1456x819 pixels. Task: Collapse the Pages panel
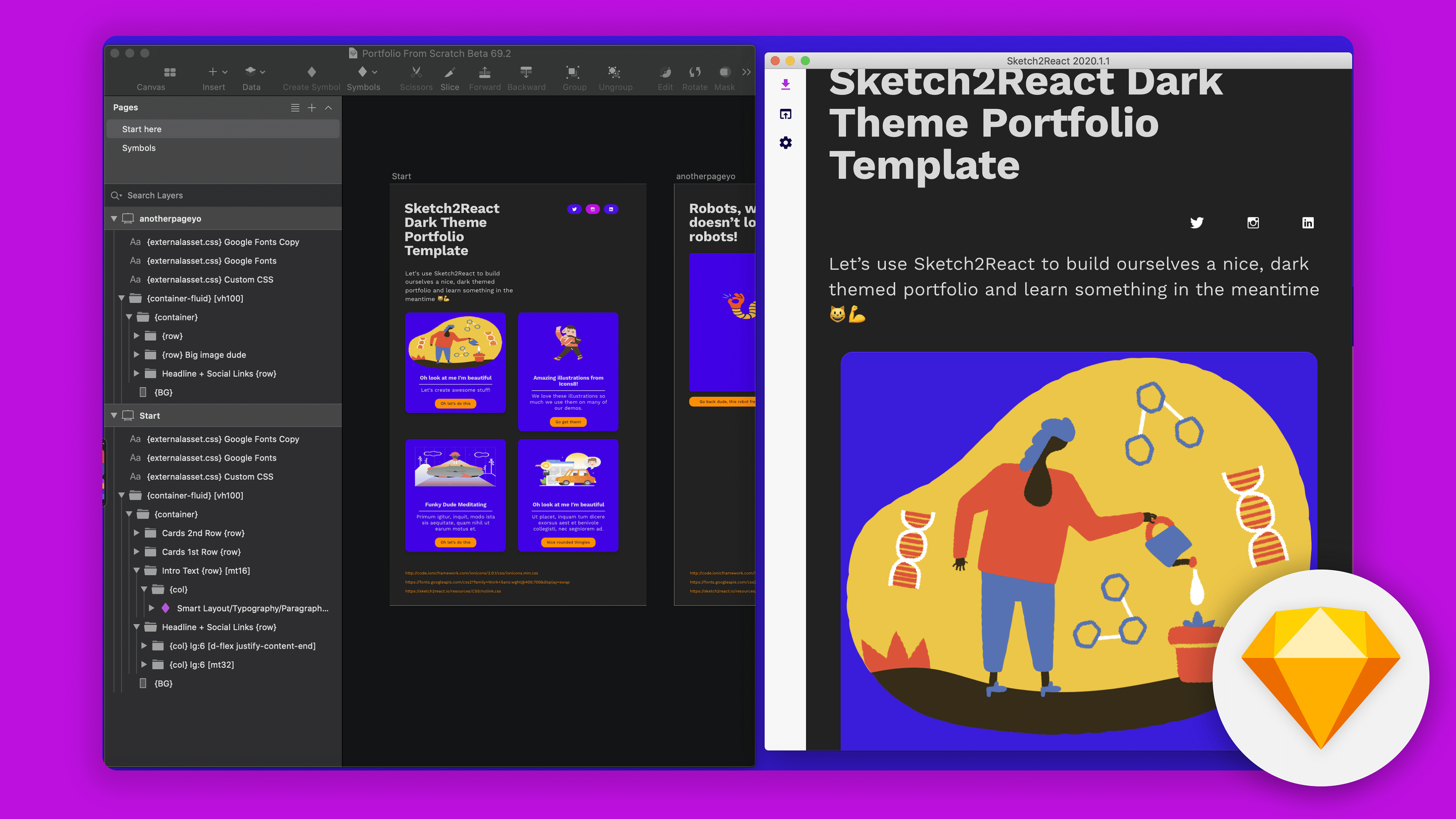pos(328,107)
